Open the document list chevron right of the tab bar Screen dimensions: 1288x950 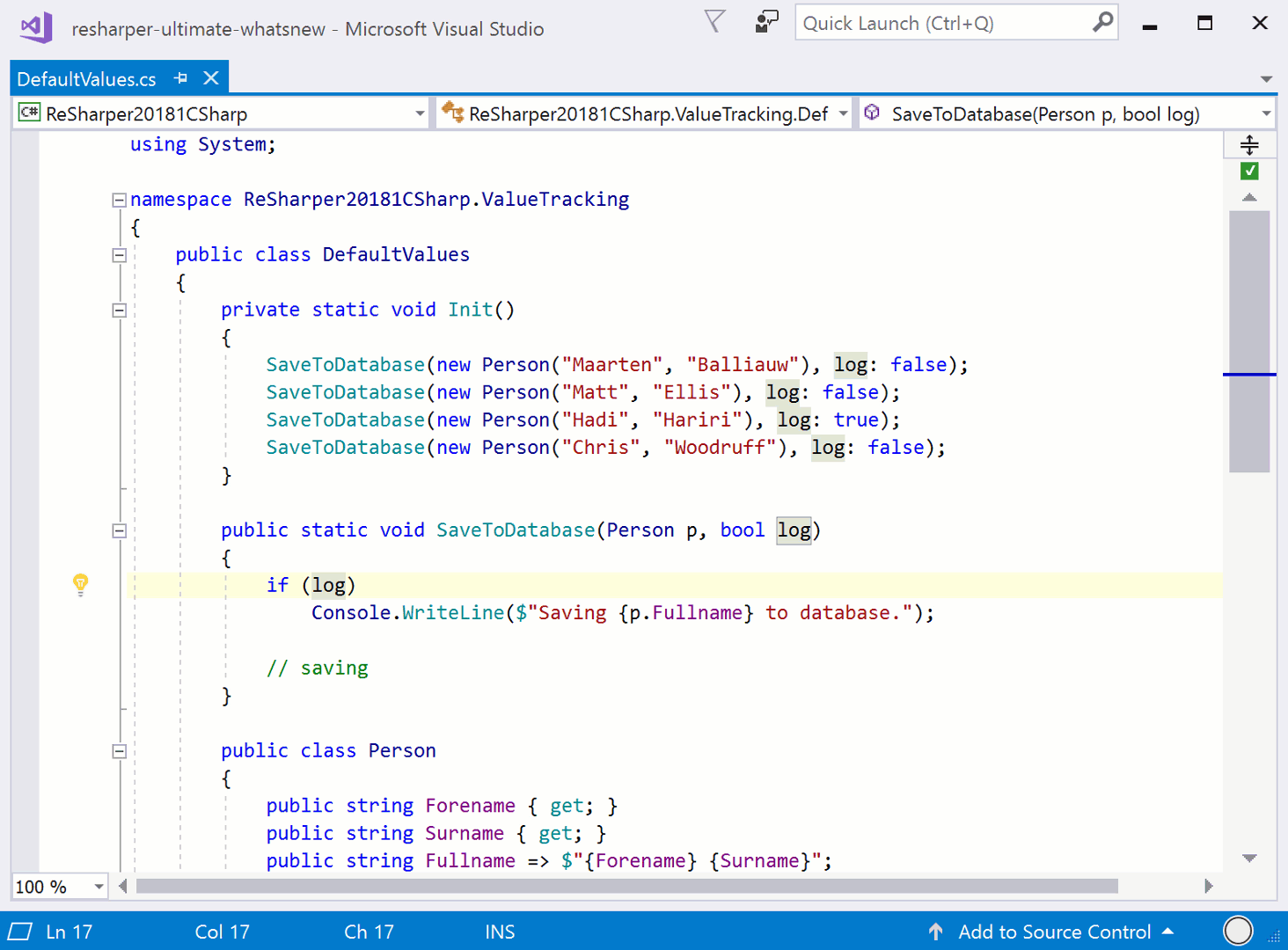tap(1267, 78)
